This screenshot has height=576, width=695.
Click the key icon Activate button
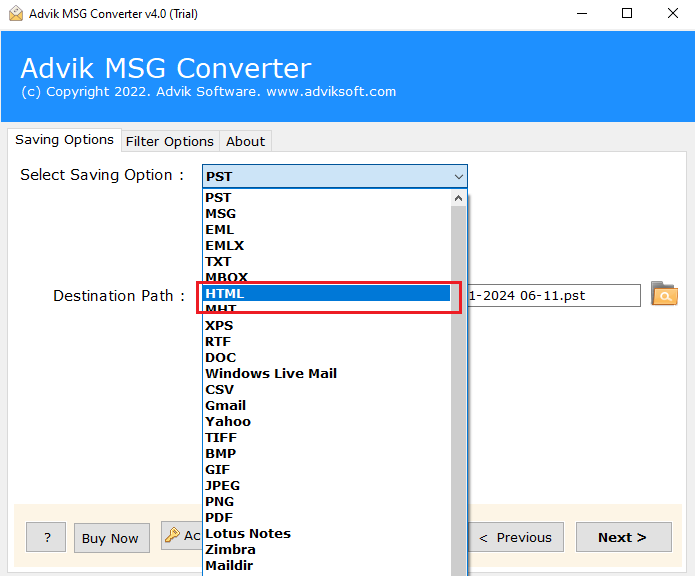[x=180, y=537]
